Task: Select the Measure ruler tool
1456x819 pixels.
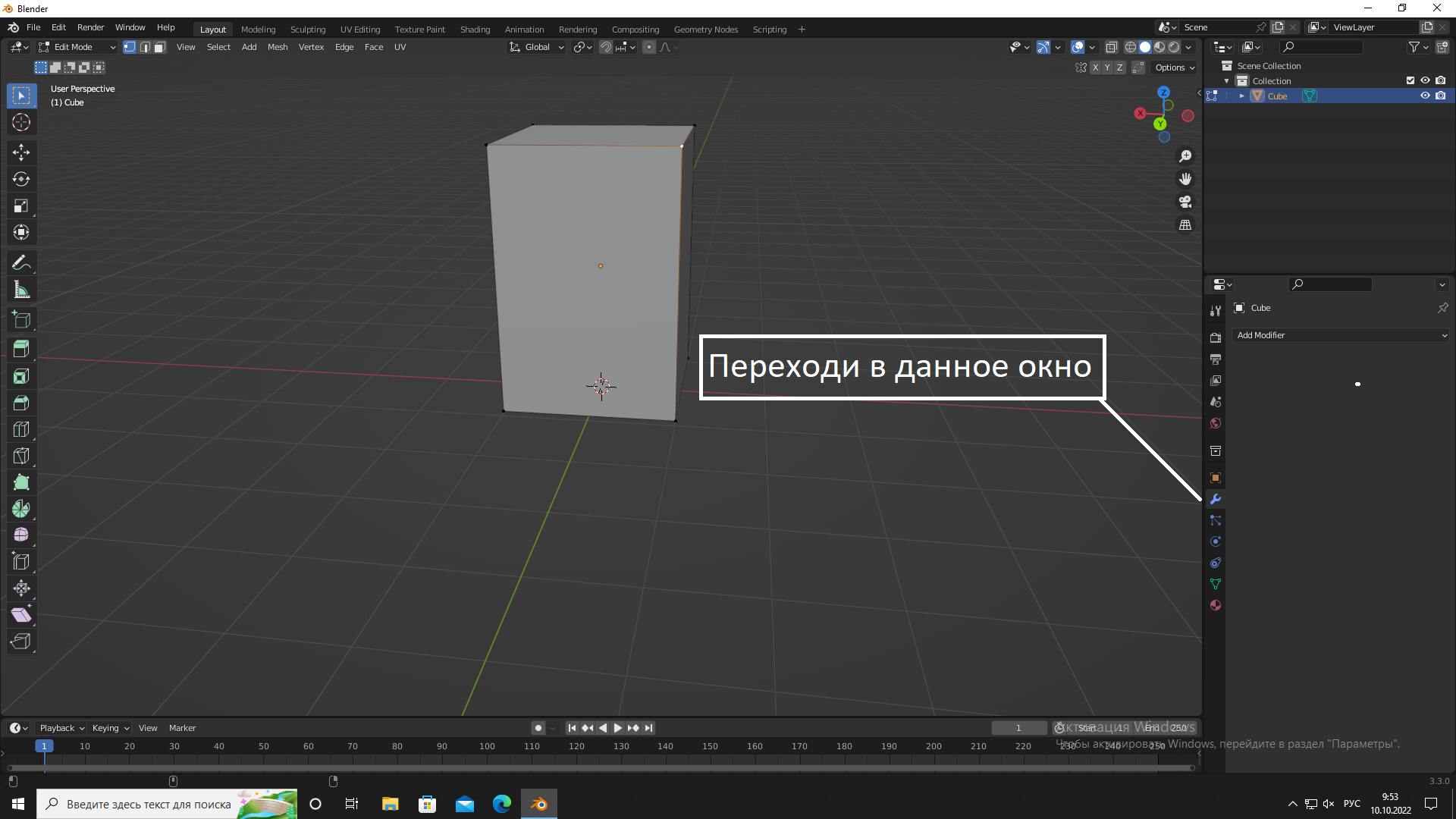Action: click(21, 290)
